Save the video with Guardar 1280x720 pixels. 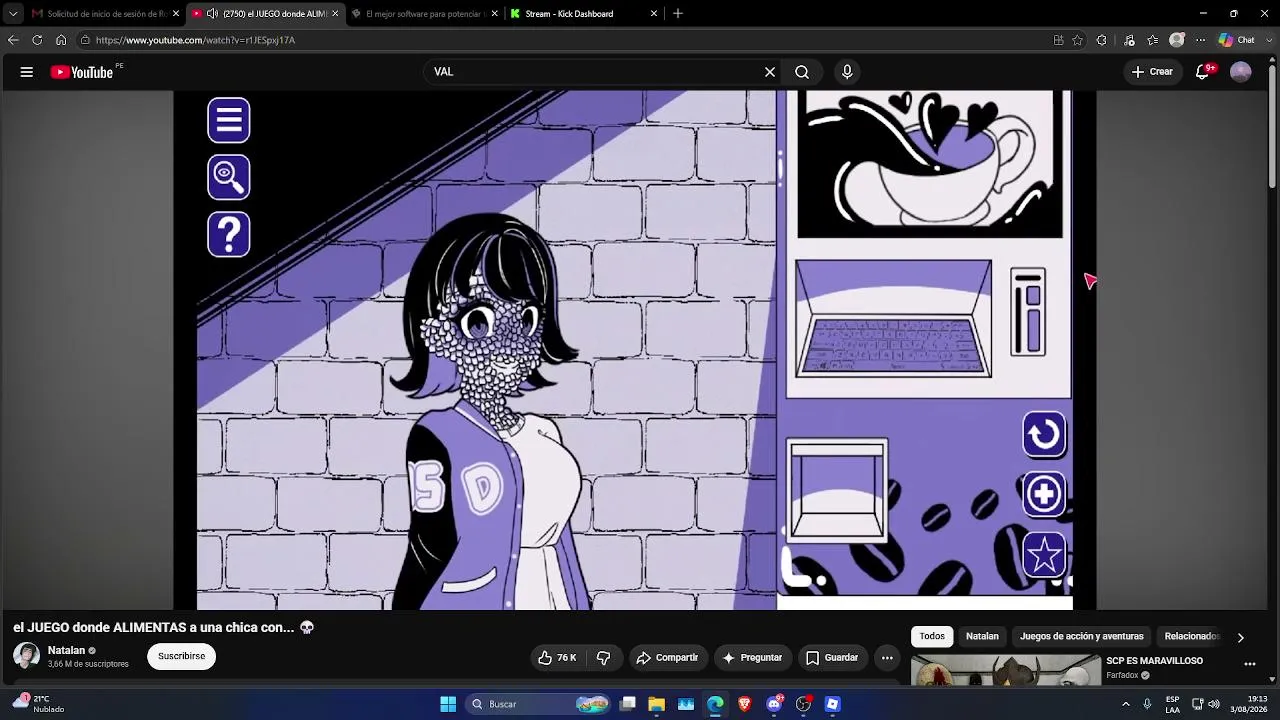tap(832, 658)
